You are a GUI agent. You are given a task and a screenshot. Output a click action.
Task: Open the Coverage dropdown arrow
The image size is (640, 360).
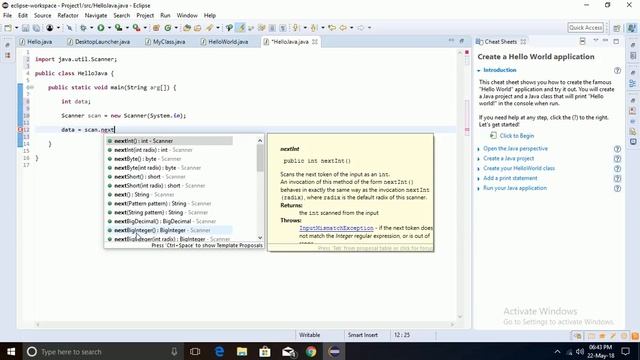(x=127, y=28)
